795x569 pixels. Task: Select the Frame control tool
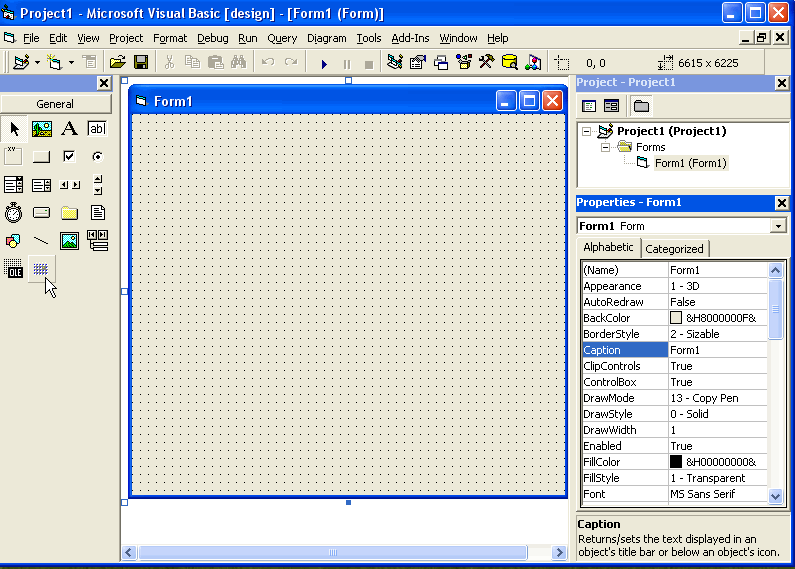click(14, 157)
